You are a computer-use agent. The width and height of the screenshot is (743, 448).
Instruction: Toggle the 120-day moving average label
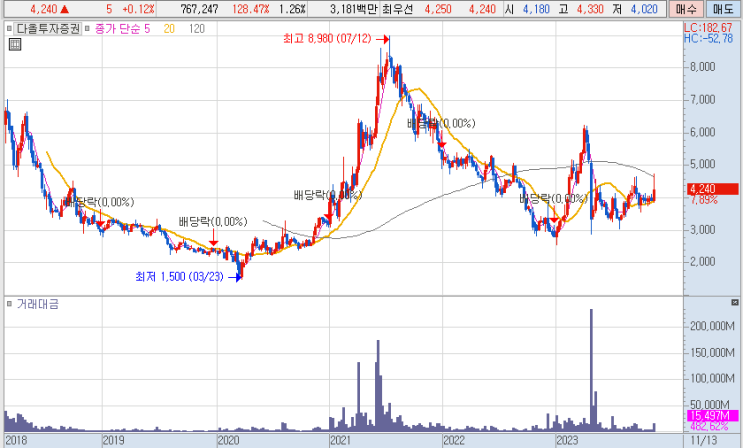pyautogui.click(x=197, y=29)
